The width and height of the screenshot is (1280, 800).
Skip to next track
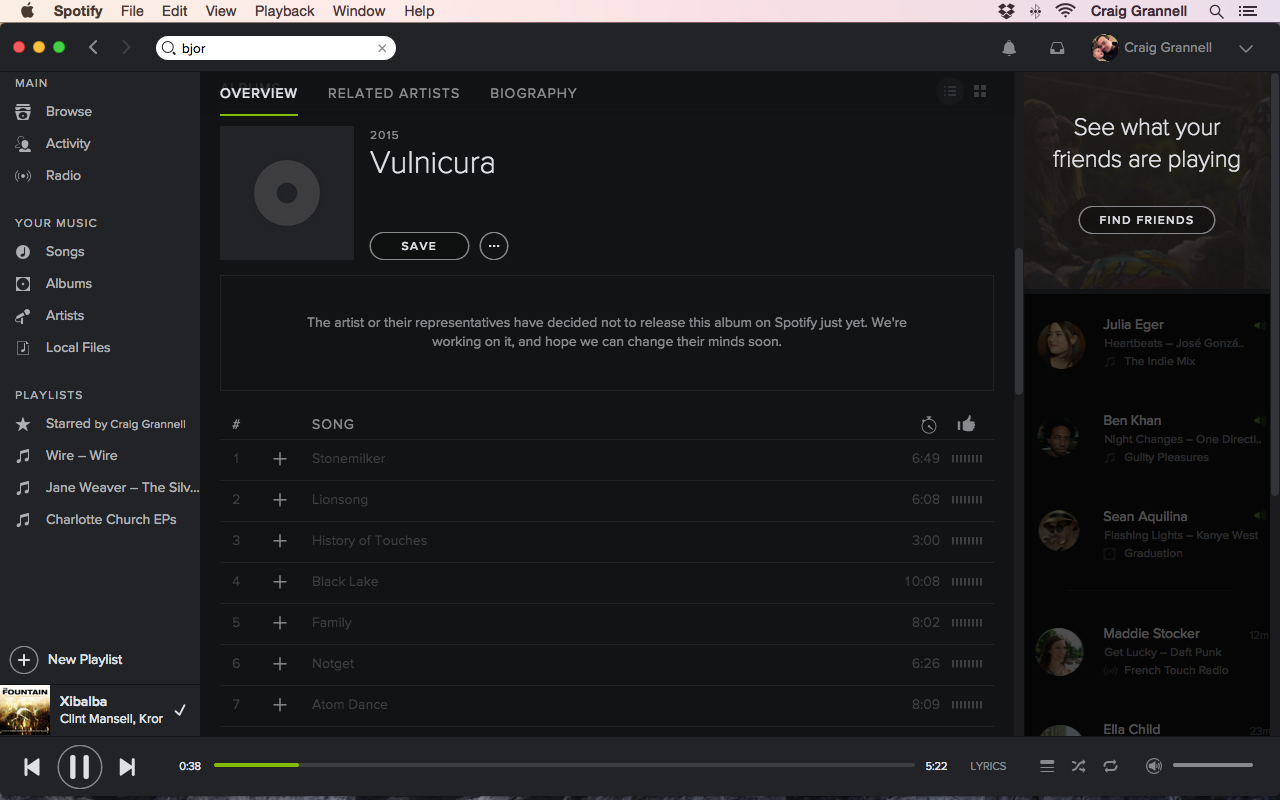click(127, 767)
